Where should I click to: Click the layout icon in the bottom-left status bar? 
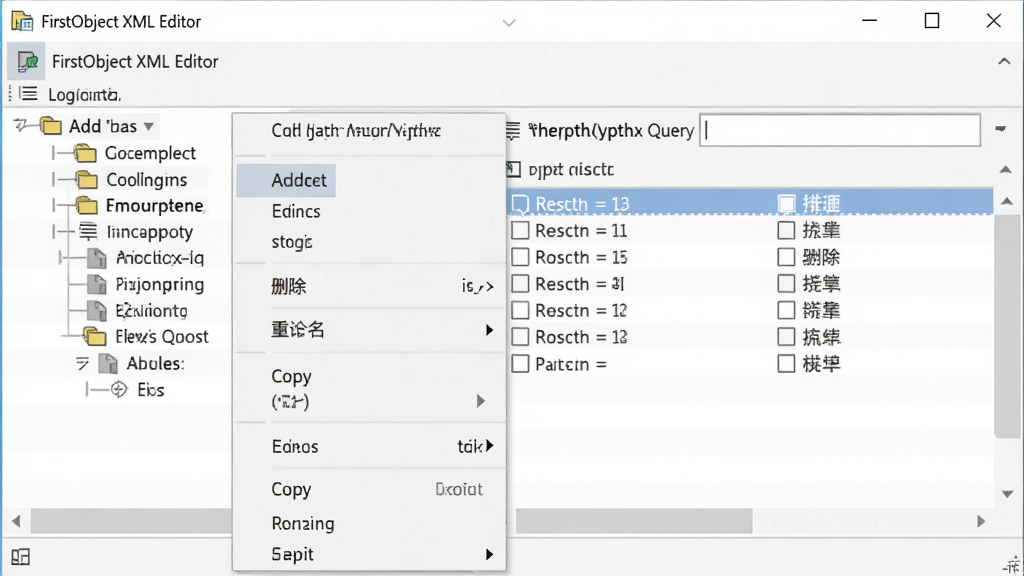coord(20,557)
